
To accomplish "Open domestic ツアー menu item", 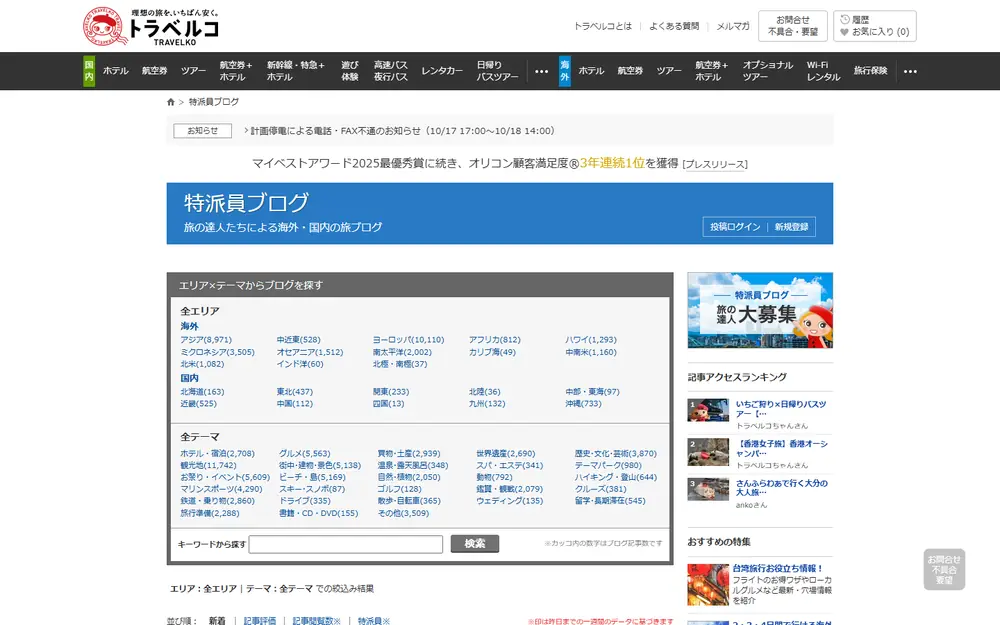I will pyautogui.click(x=193, y=71).
